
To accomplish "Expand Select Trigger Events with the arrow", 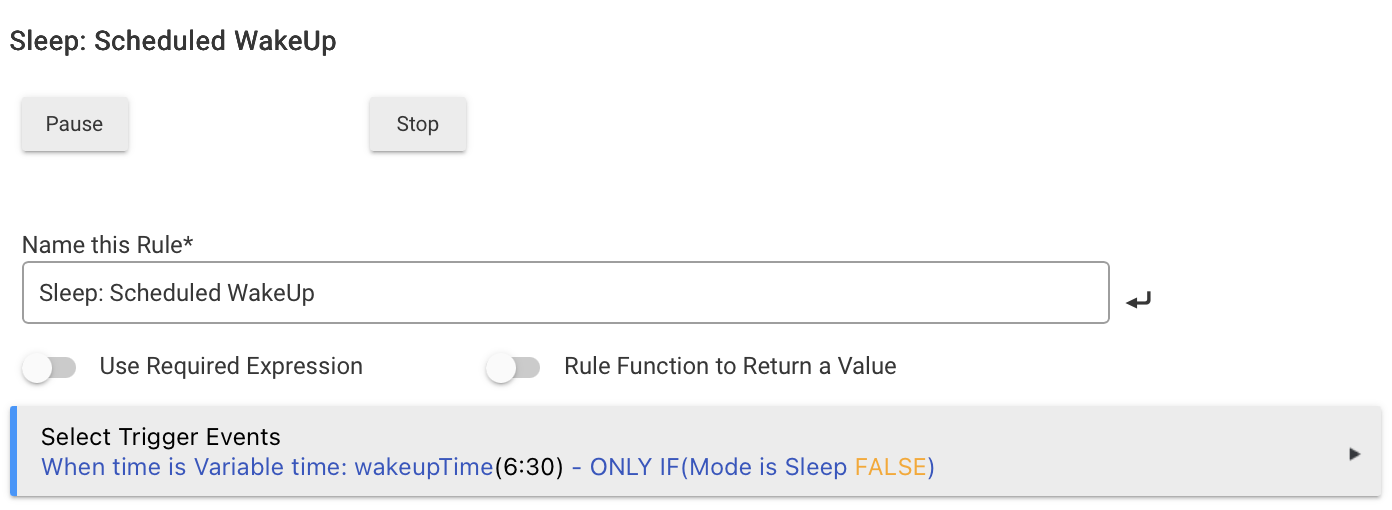I will pos(1355,454).
